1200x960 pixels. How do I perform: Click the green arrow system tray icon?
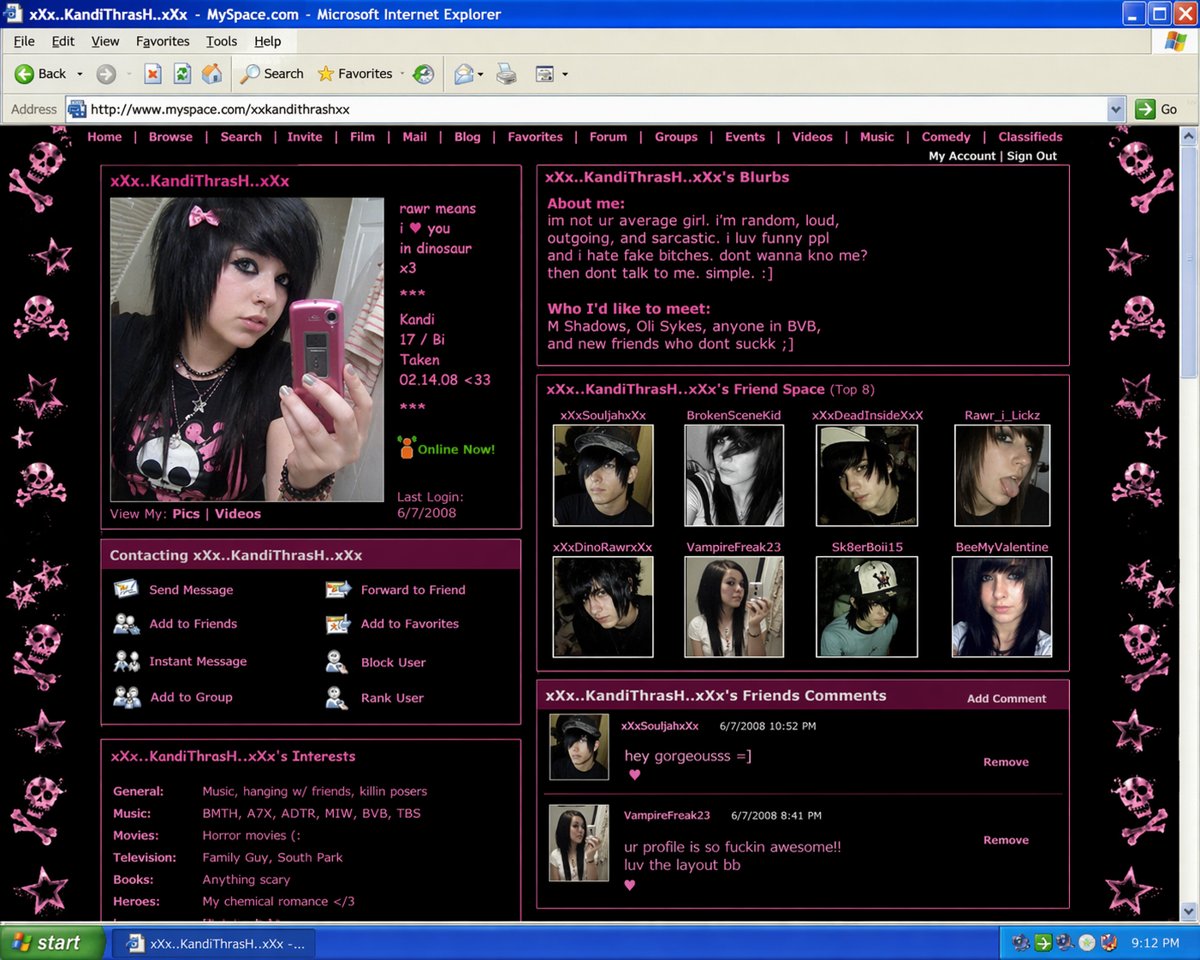(1043, 942)
